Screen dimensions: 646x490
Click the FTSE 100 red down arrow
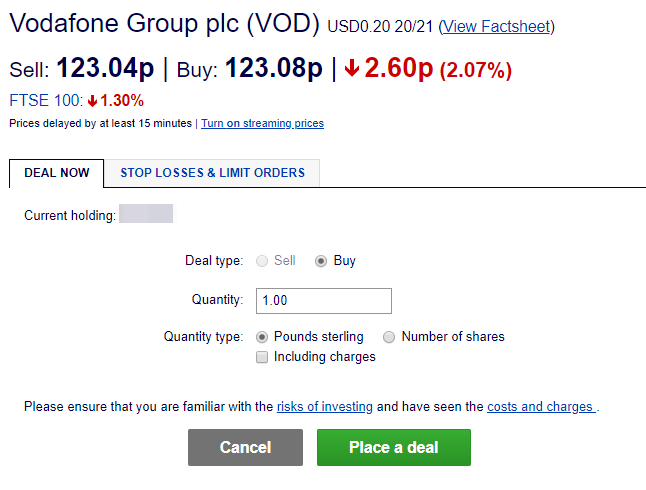92,101
